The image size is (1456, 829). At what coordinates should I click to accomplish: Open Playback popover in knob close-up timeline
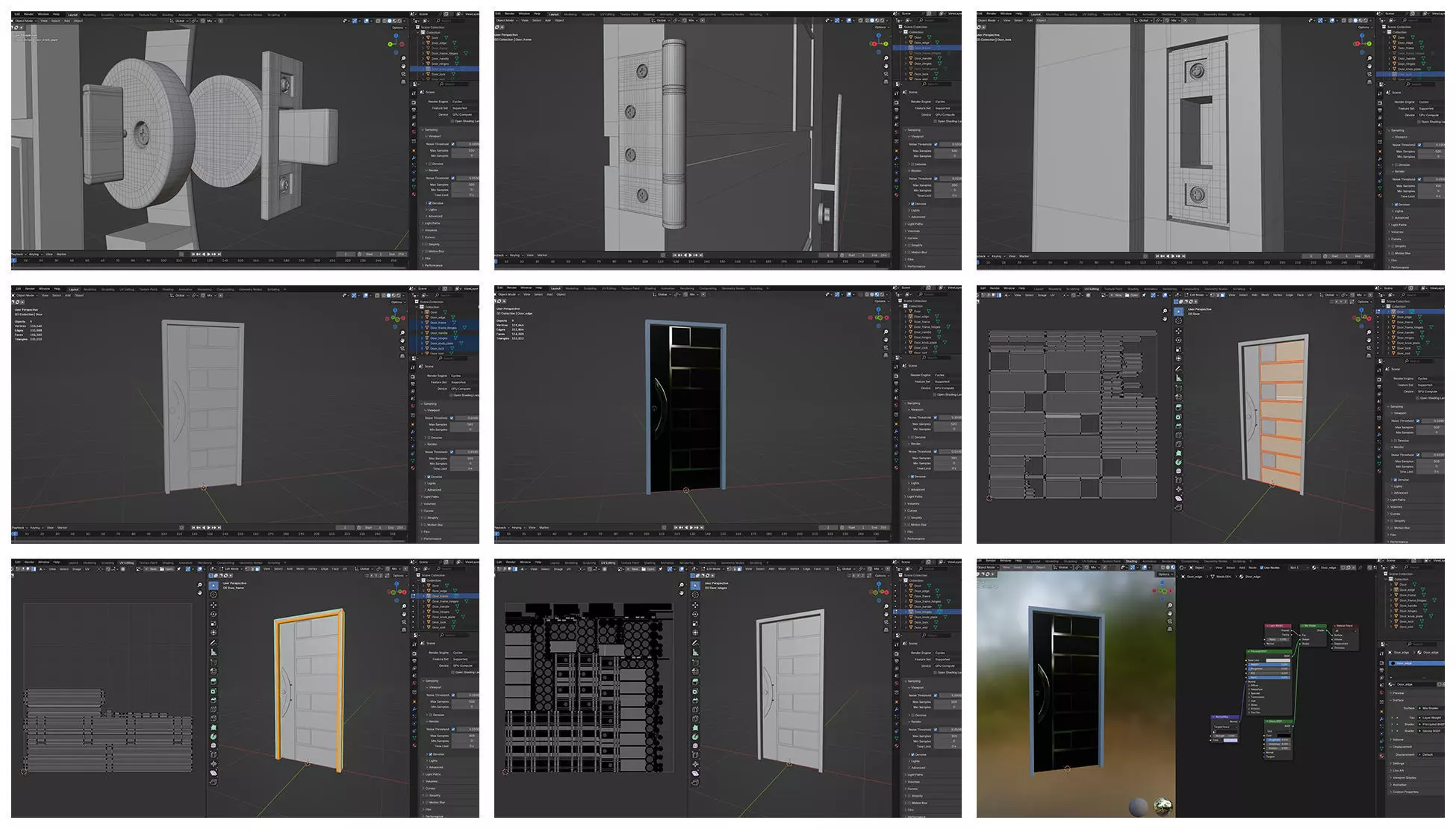[18, 254]
